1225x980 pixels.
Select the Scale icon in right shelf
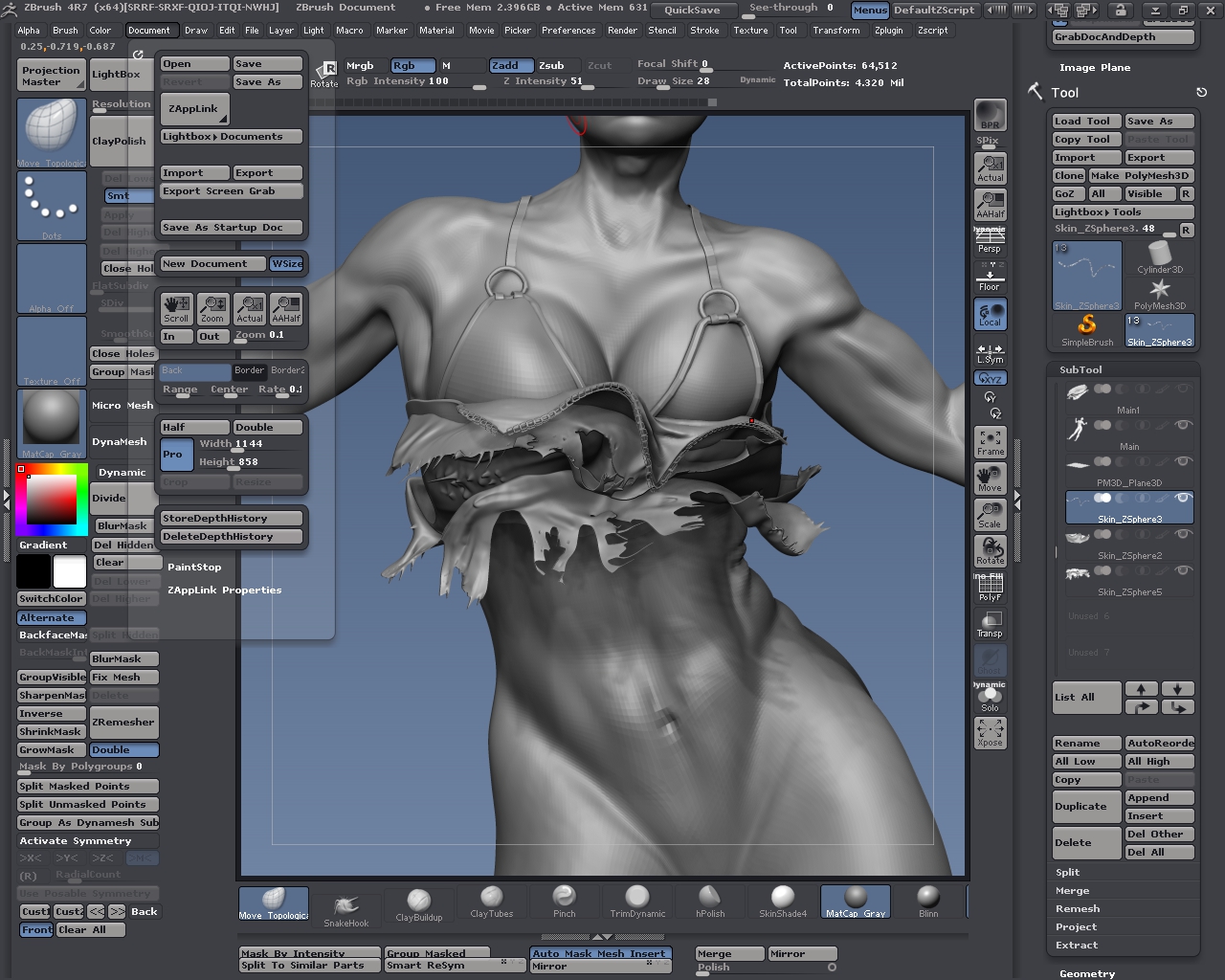point(990,515)
